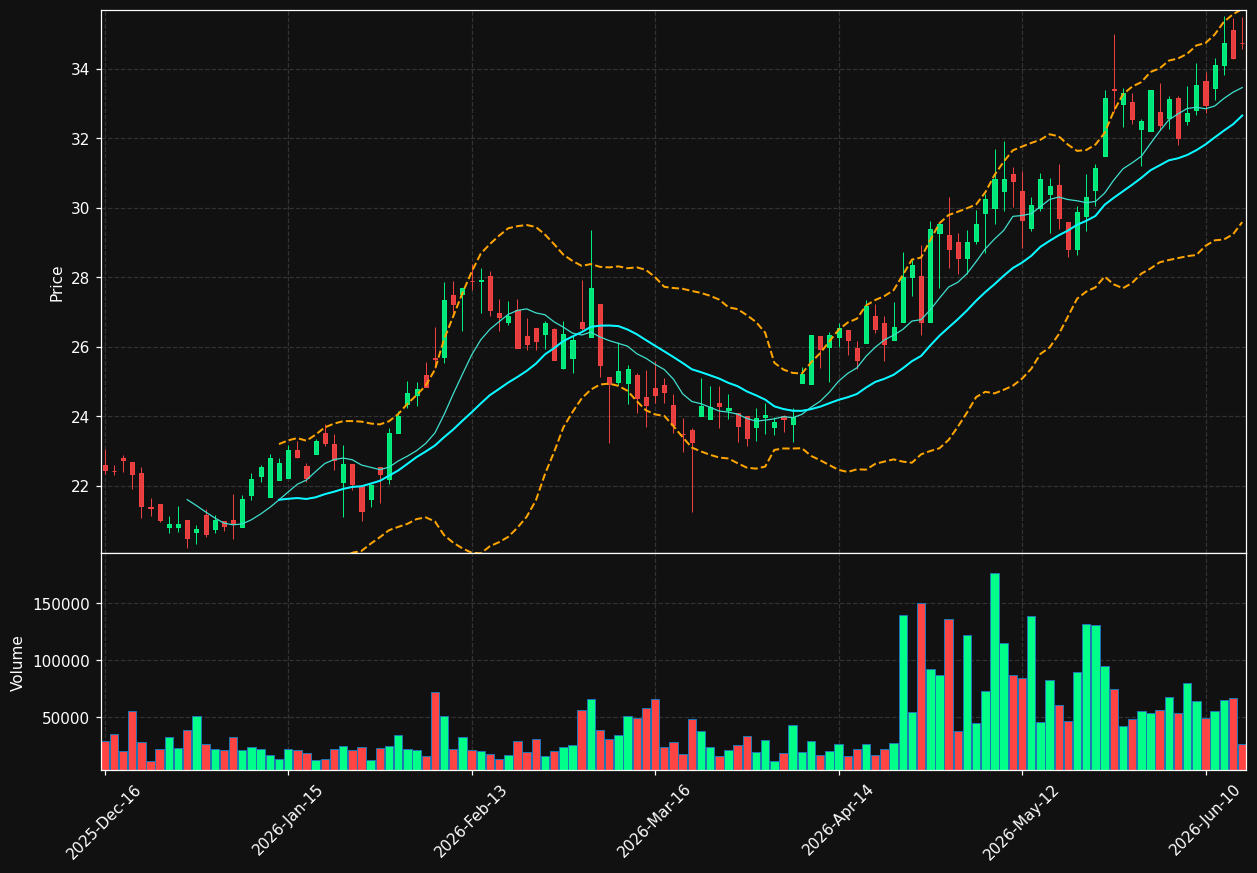1257x873 pixels.
Task: Click the 2026-Feb-13 date label
Action: 470,822
